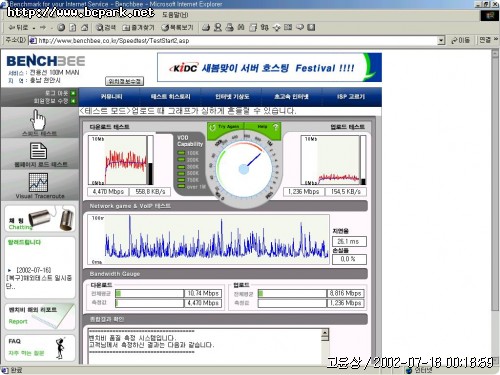The height and width of the screenshot is (375, 500).
Task: Click the BENCHBEE logo
Action: tap(46, 61)
